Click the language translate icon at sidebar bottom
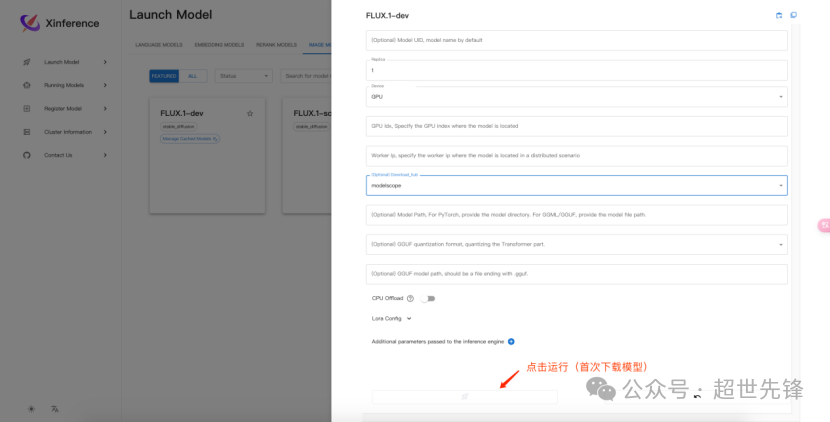Screen dimensions: 830x422 point(55,409)
